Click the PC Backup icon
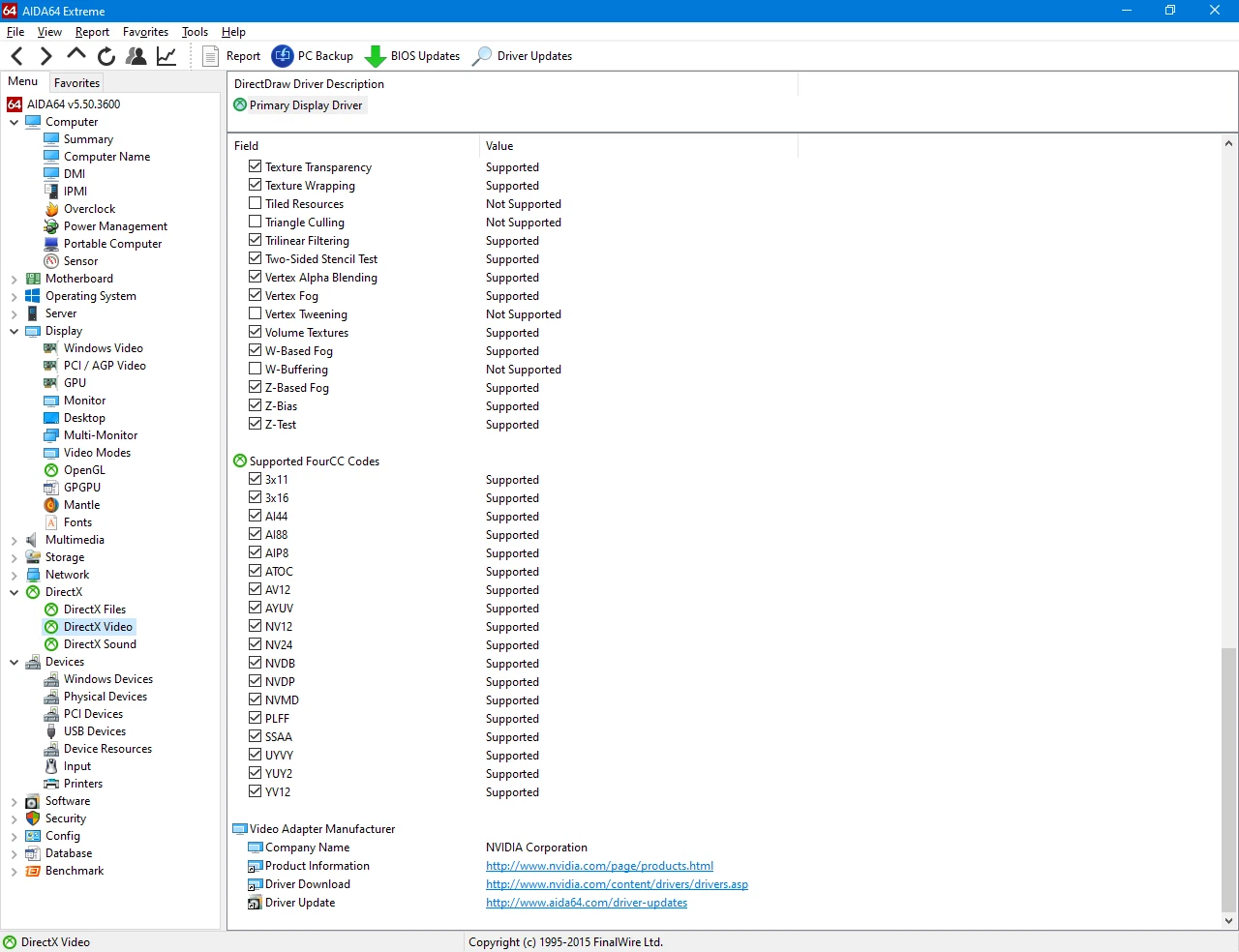This screenshot has height=952, width=1239. 283,56
